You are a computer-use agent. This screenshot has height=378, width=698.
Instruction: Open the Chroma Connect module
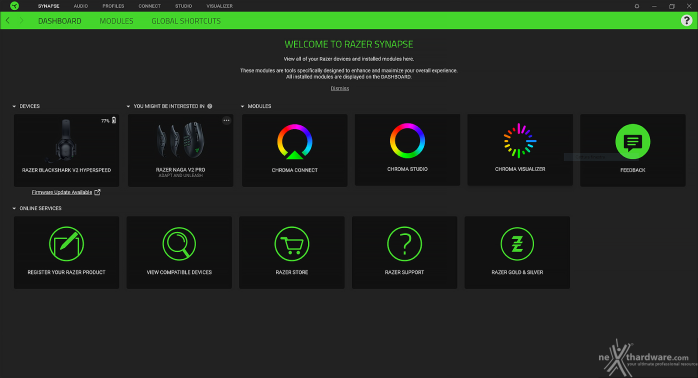point(295,150)
